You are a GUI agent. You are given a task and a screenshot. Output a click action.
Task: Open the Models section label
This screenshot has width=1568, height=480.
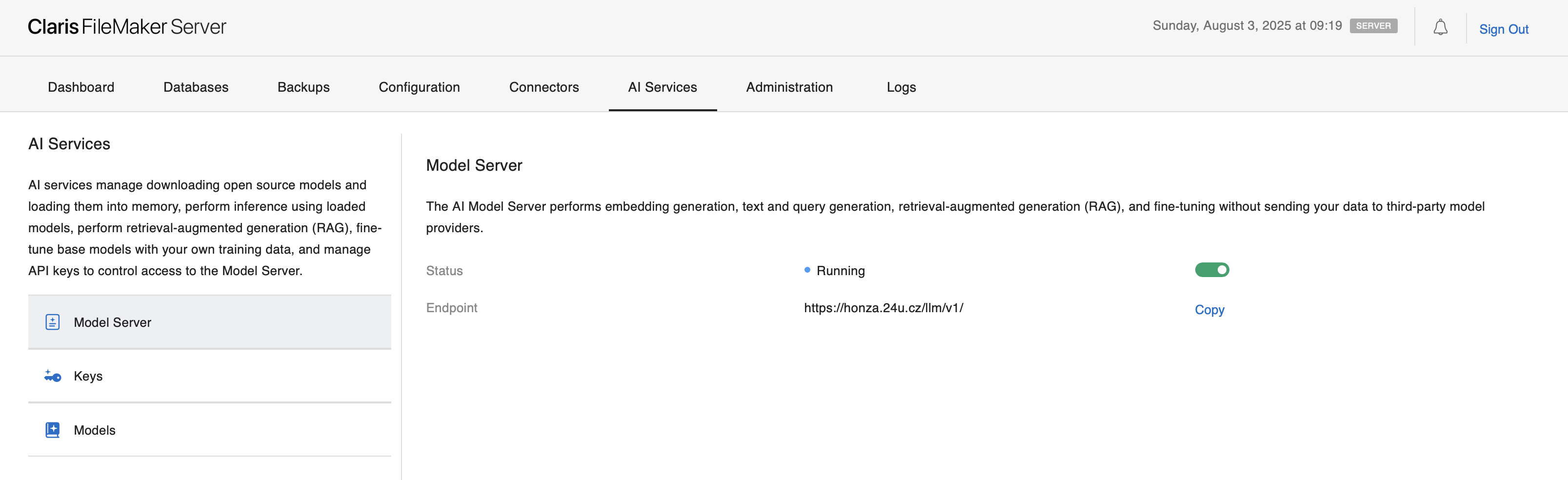pos(94,430)
